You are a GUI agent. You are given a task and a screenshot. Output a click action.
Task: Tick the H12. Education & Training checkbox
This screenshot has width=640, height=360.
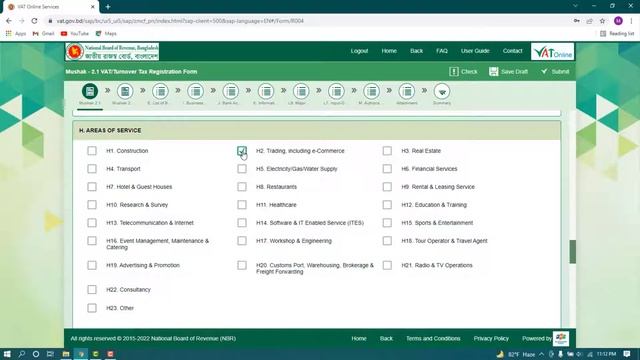[387, 204]
